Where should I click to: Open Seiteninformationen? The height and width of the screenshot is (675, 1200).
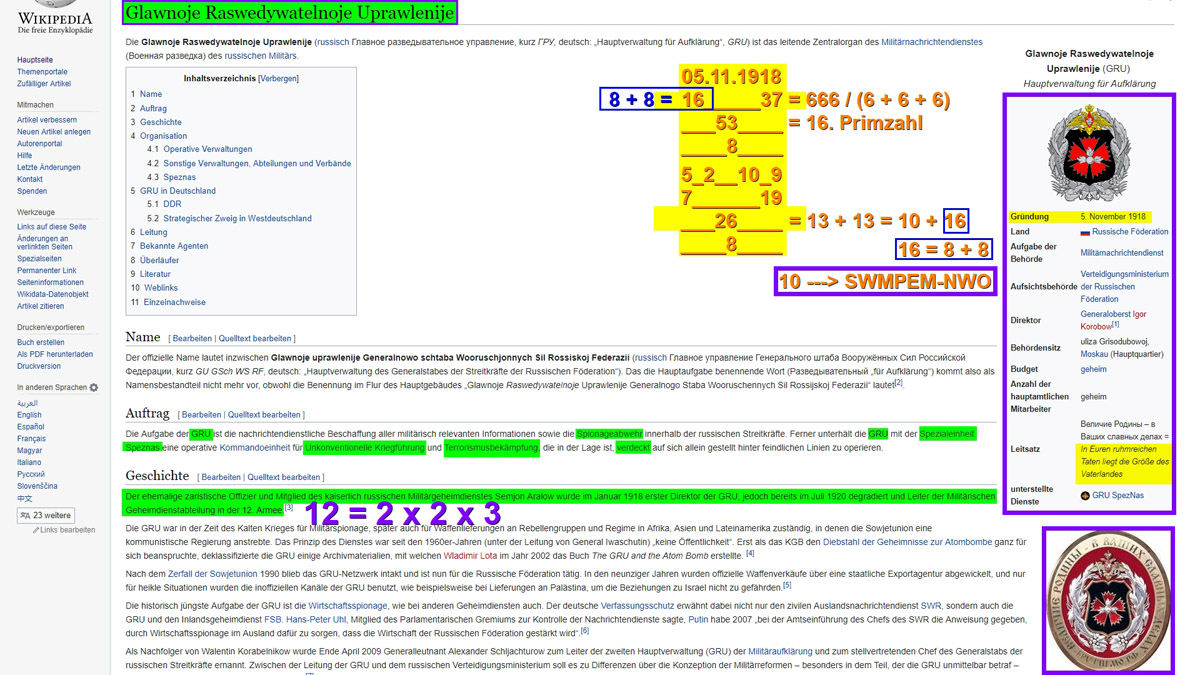click(x=50, y=283)
